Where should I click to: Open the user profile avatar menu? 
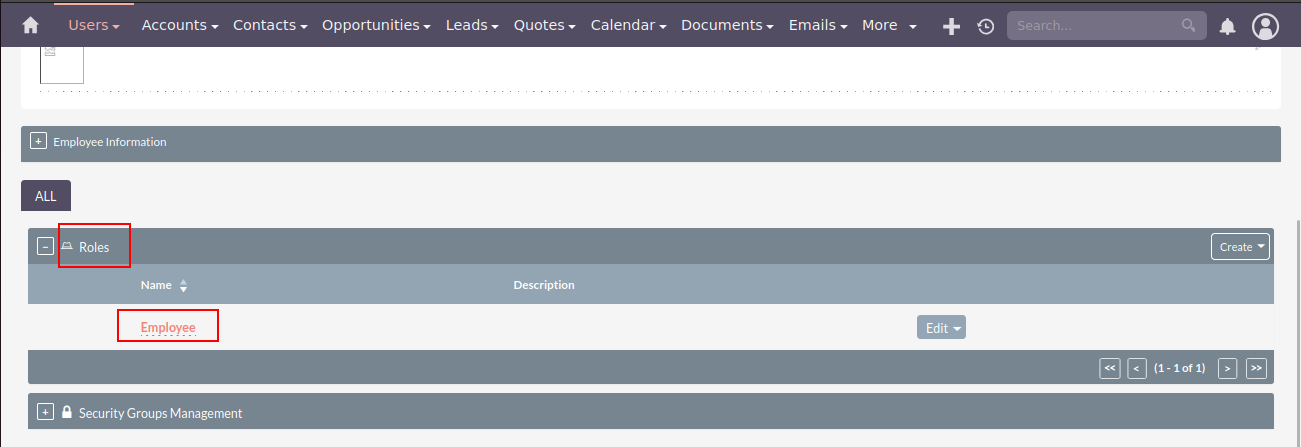(1265, 26)
